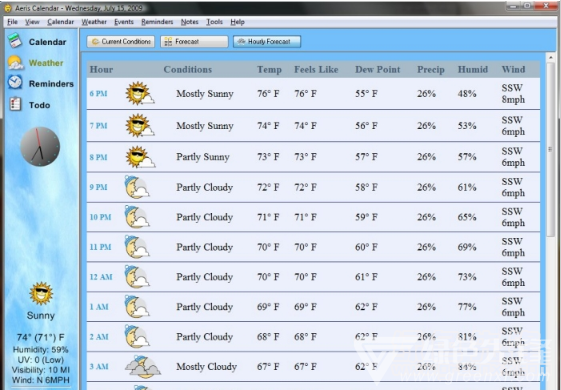Screen dimensions: 561x390
Task: Open the Help menu
Action: click(x=237, y=22)
